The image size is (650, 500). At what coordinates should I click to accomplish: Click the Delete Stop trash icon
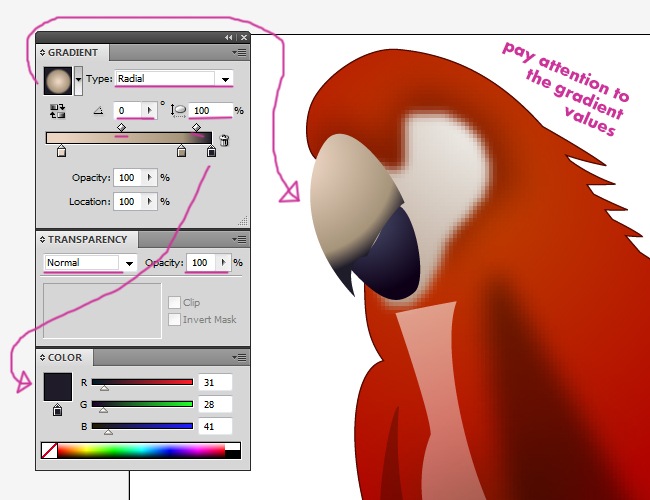pyautogui.click(x=224, y=140)
